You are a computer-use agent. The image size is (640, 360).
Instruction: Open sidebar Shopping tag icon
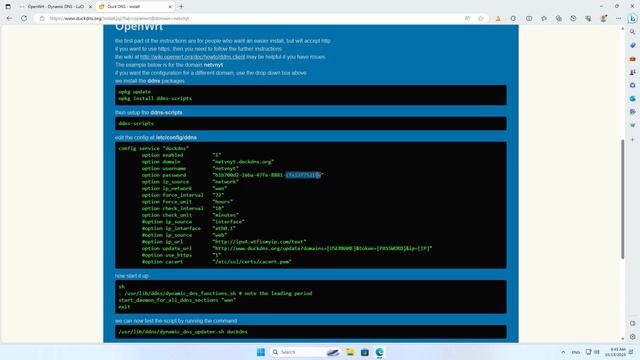point(632,45)
